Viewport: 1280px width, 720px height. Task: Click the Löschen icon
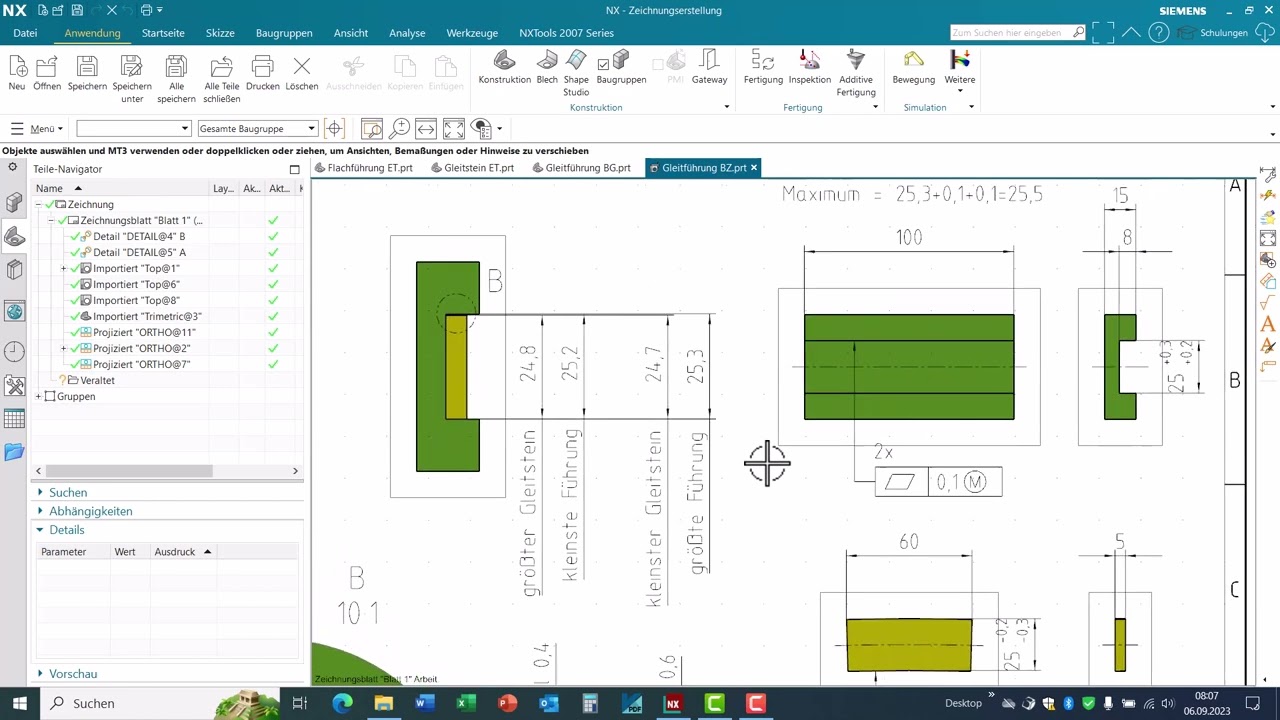click(302, 66)
